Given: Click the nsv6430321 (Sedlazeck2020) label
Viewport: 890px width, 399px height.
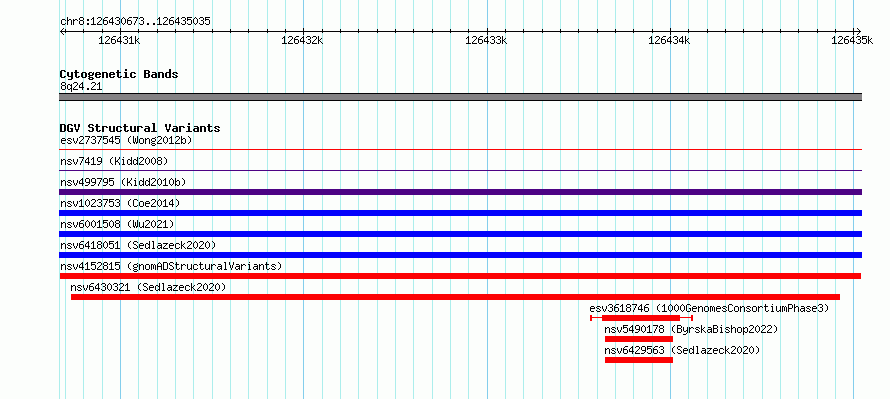Looking at the screenshot, I should (148, 287).
